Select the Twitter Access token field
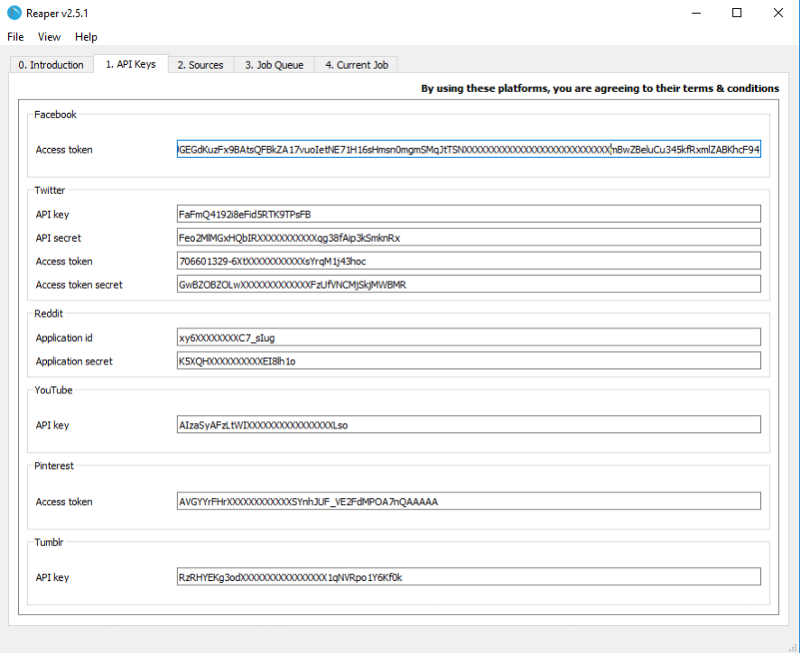Viewport: 800px width, 653px height. pos(468,261)
